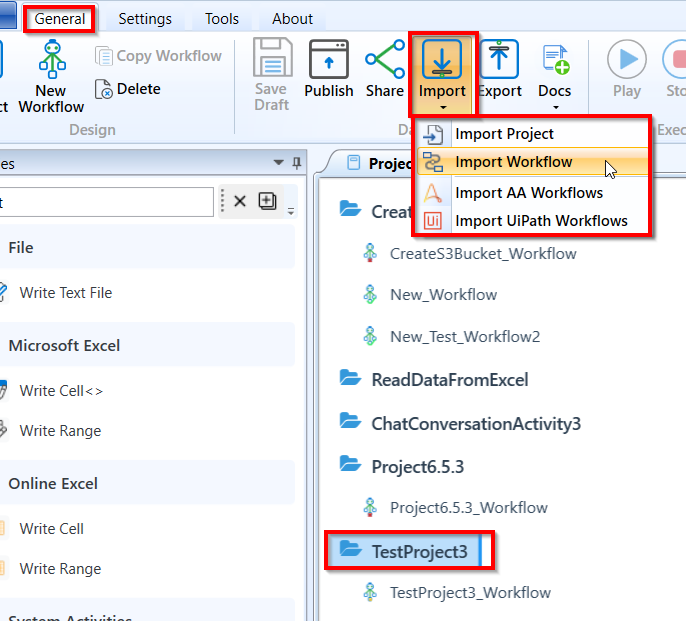This screenshot has width=686, height=621.
Task: Click the expand all activities icon
Action: coord(267,201)
